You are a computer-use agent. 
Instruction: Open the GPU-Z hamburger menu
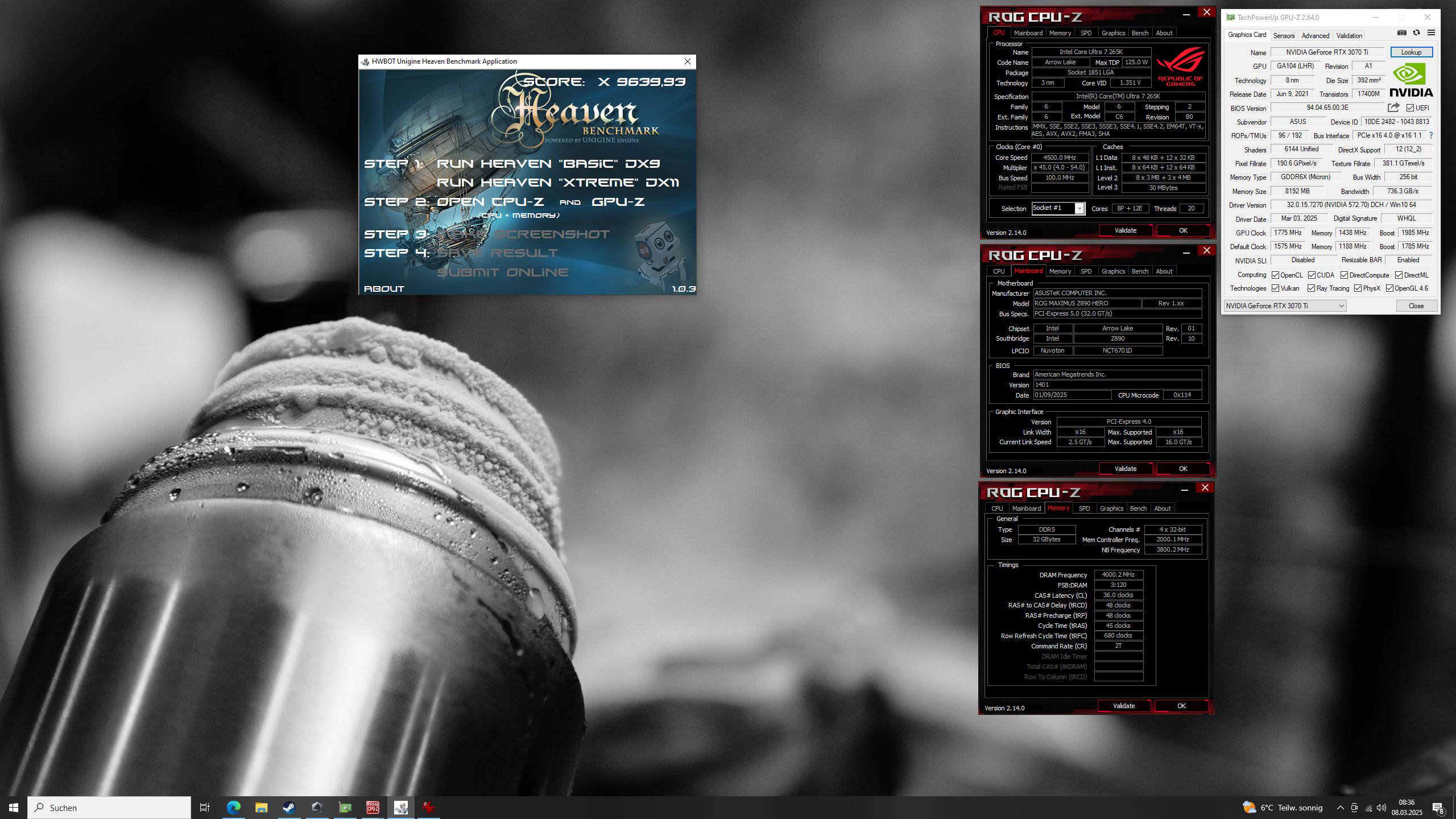pos(1431,33)
